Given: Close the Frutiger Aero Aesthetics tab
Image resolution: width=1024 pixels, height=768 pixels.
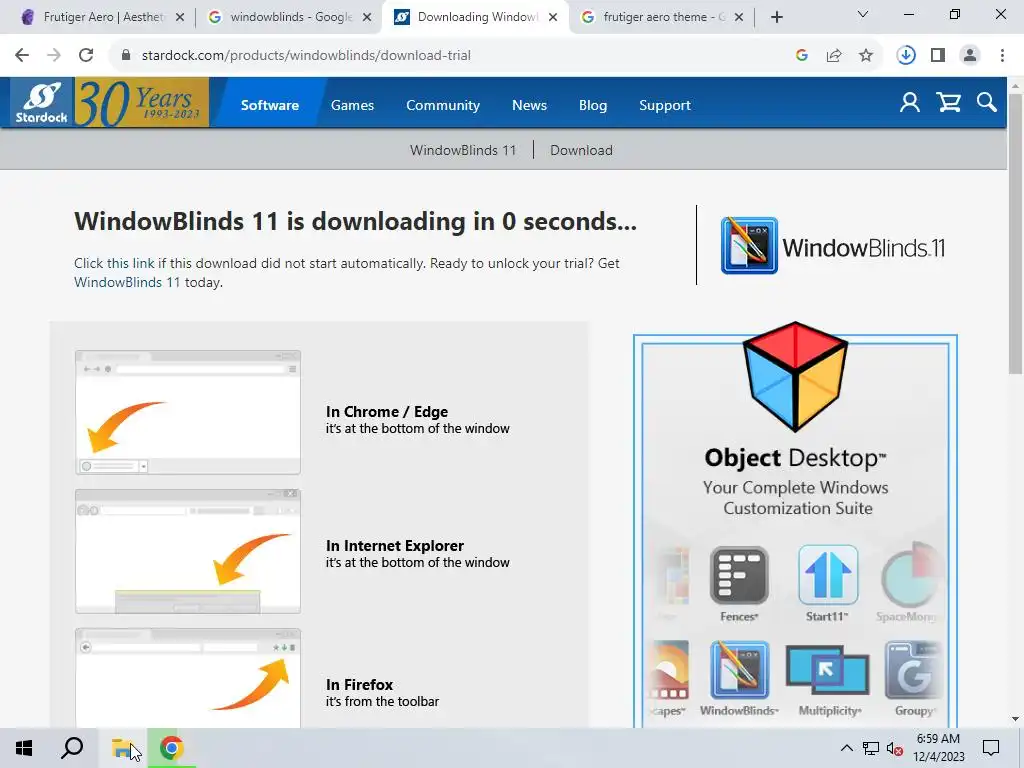Looking at the screenshot, I should pyautogui.click(x=180, y=18).
